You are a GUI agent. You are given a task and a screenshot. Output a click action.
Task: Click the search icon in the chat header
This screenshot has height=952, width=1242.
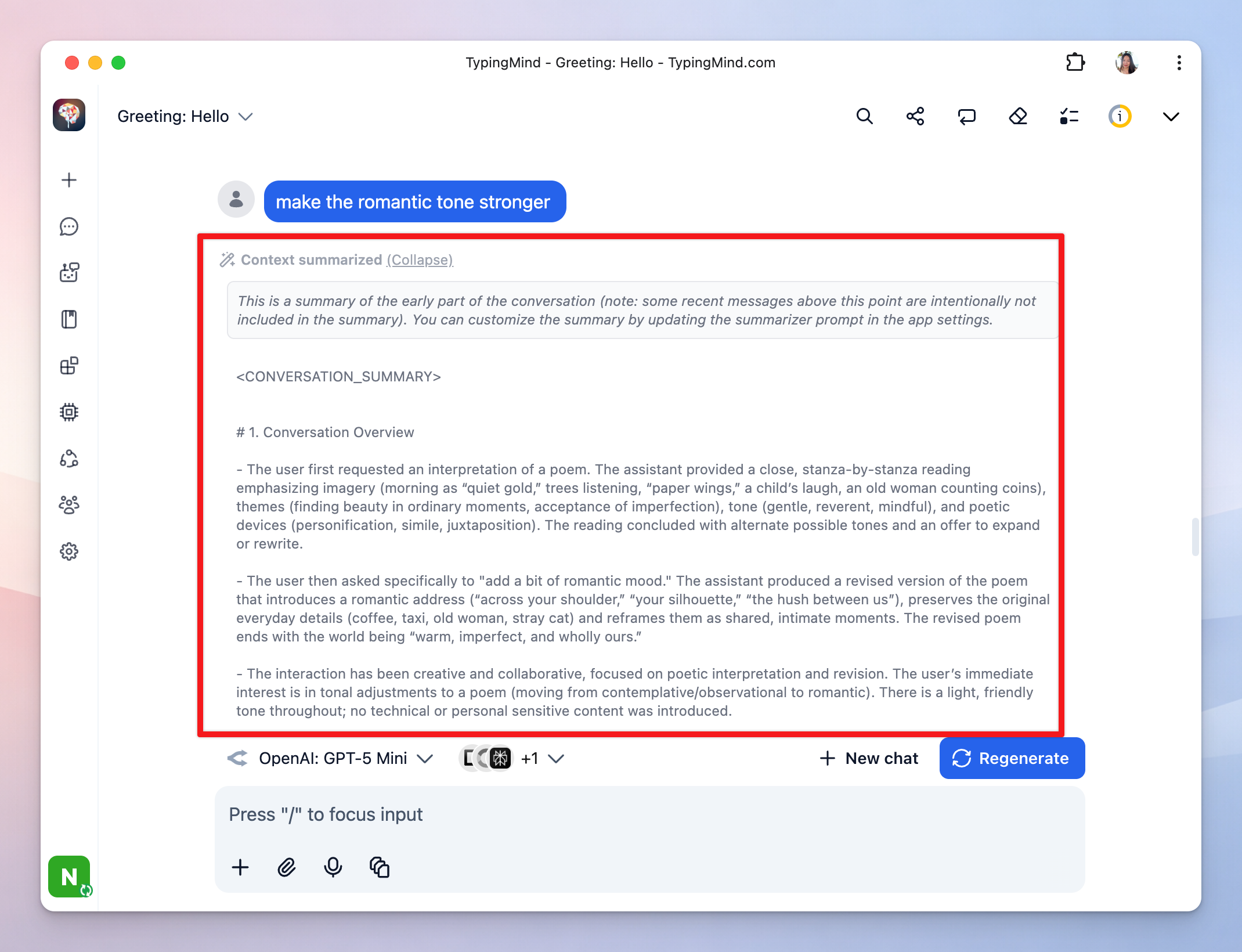[x=864, y=117]
